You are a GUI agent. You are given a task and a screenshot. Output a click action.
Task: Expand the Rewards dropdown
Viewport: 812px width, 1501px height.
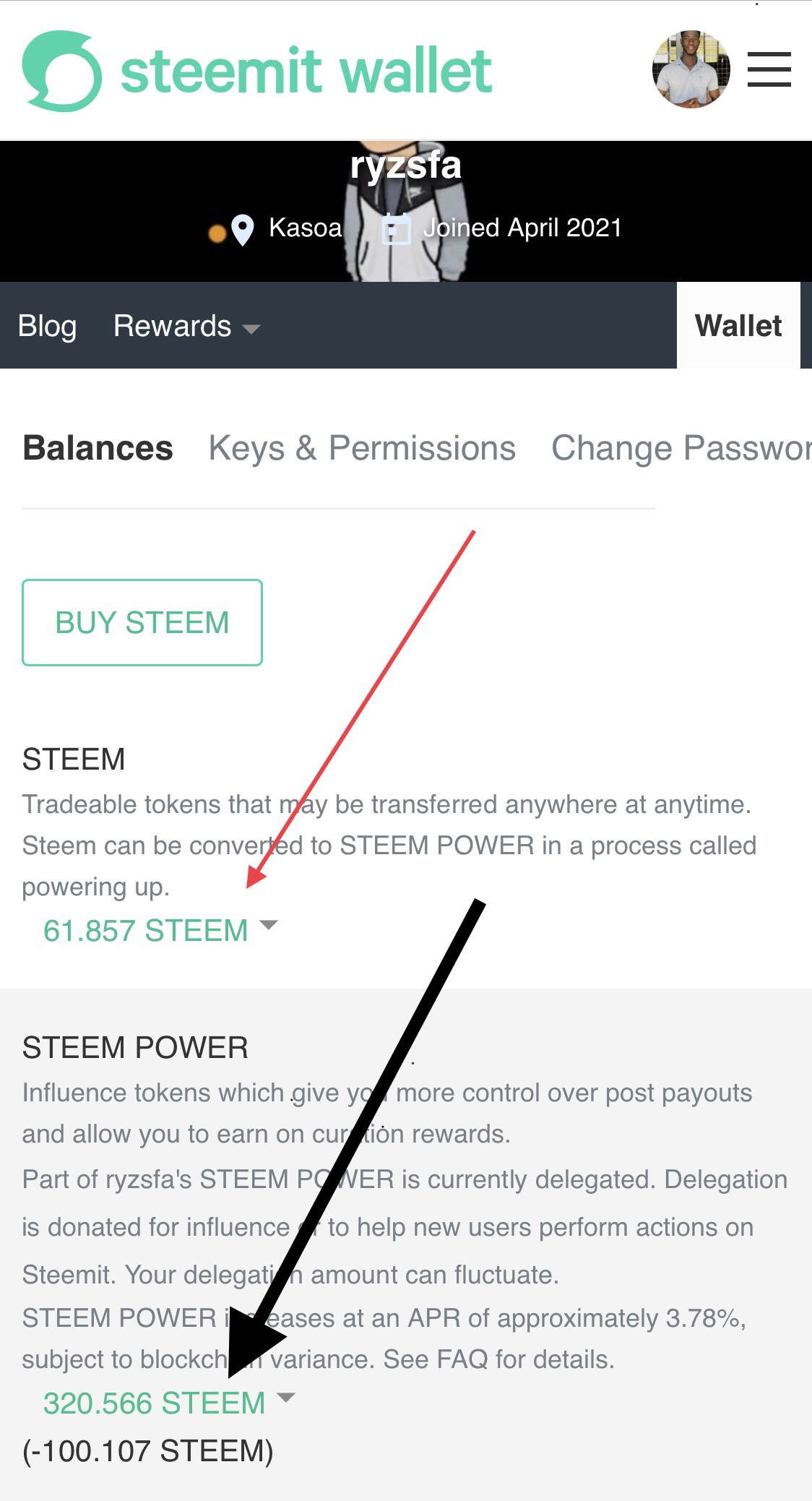(186, 326)
